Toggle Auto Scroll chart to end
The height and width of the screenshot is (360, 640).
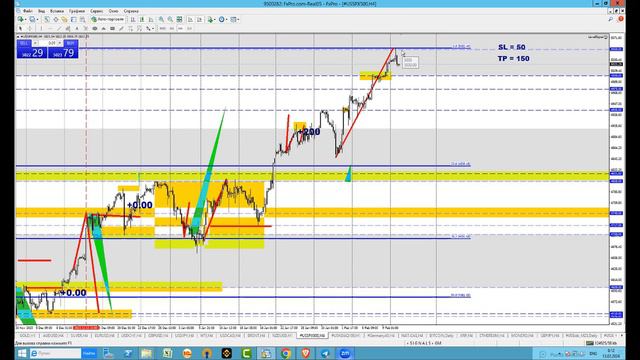click(x=190, y=19)
